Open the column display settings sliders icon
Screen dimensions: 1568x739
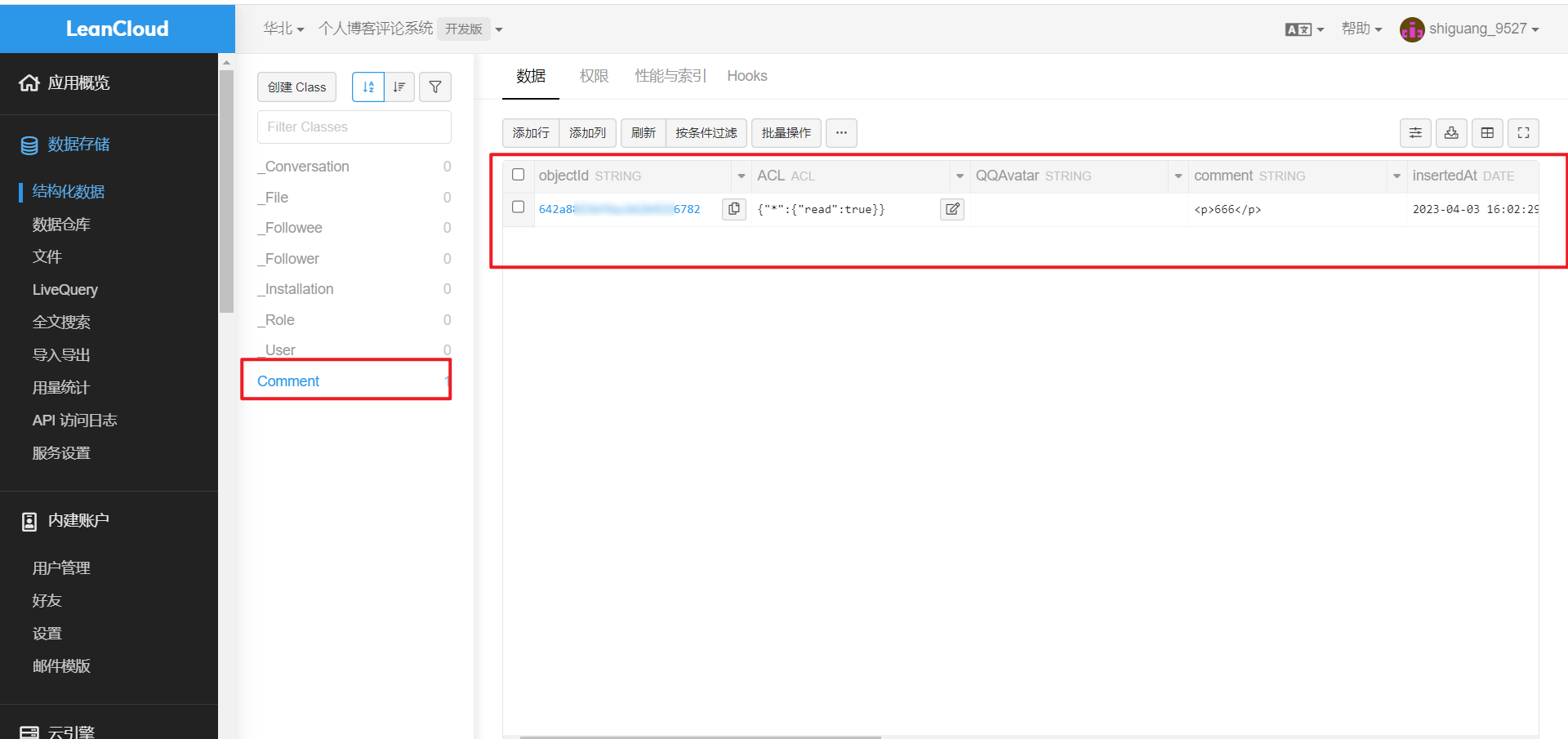click(x=1415, y=133)
